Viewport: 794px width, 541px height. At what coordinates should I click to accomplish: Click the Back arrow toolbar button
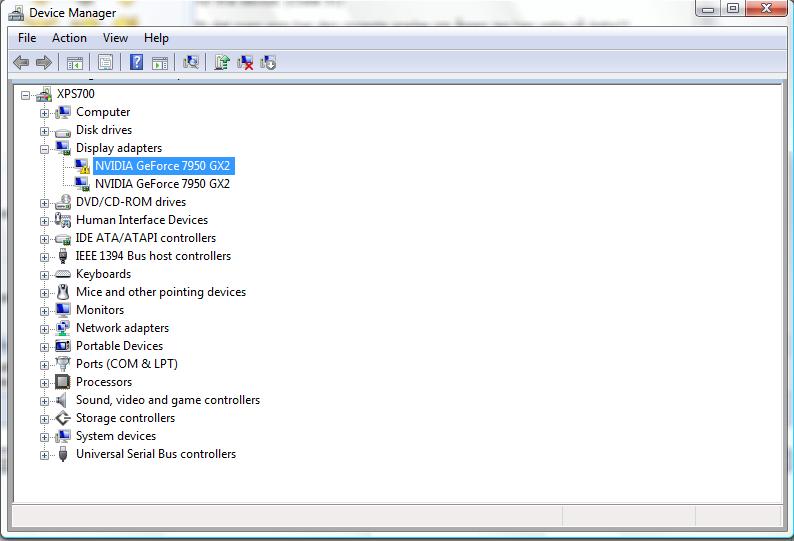pyautogui.click(x=21, y=63)
